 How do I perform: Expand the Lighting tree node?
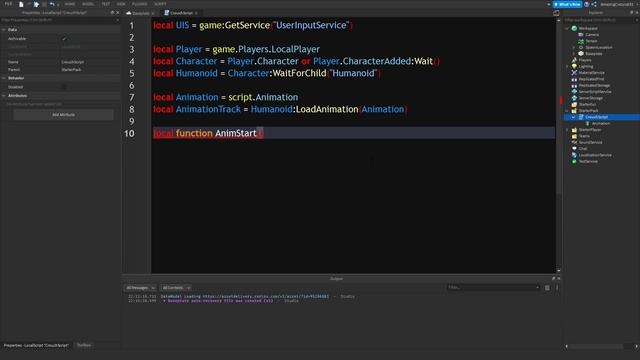pos(567,67)
